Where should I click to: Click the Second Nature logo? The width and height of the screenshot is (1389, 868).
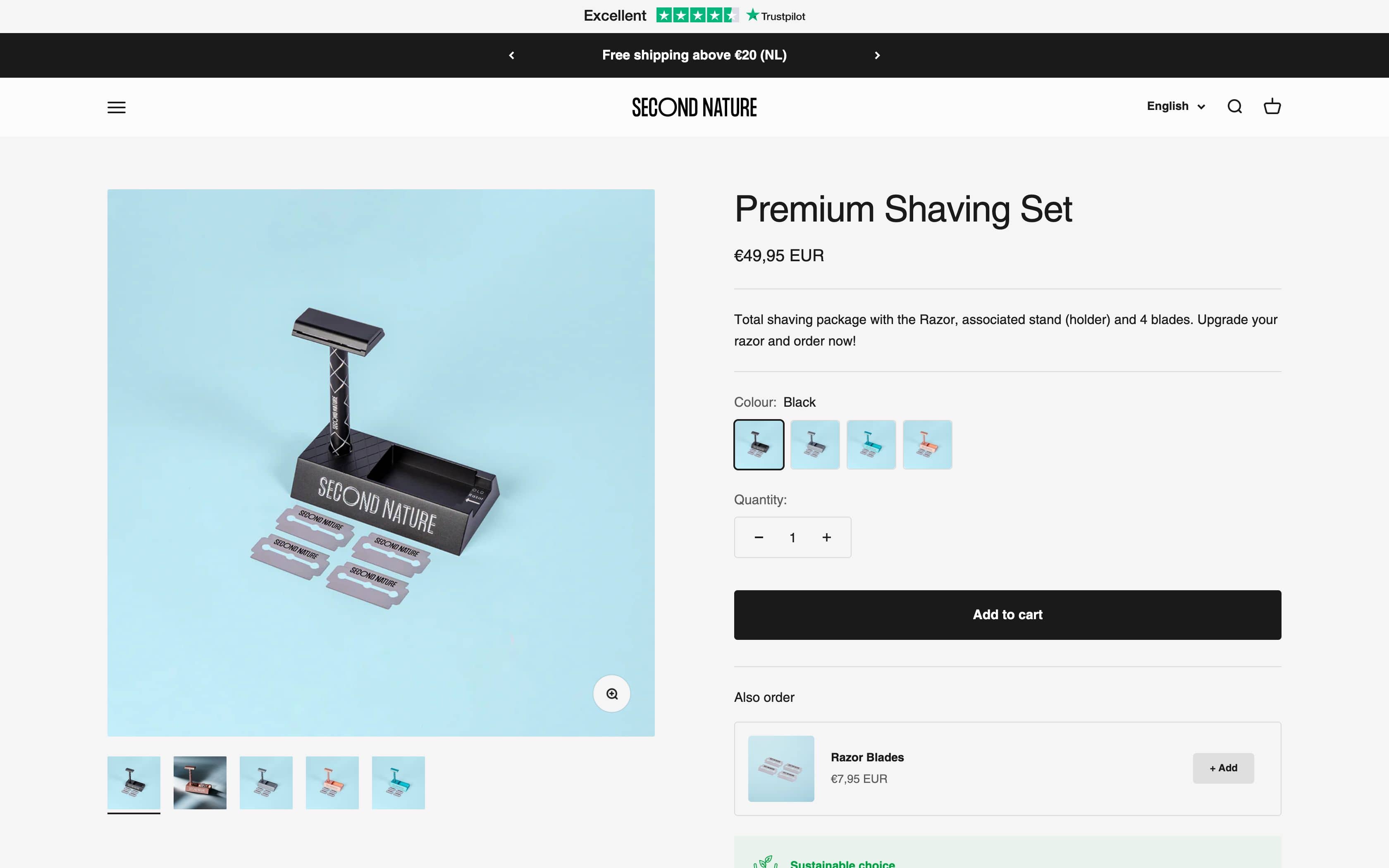[694, 107]
